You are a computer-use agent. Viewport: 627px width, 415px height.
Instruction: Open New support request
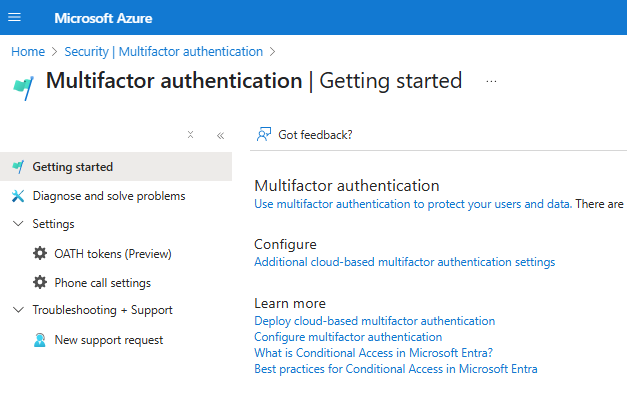(108, 340)
